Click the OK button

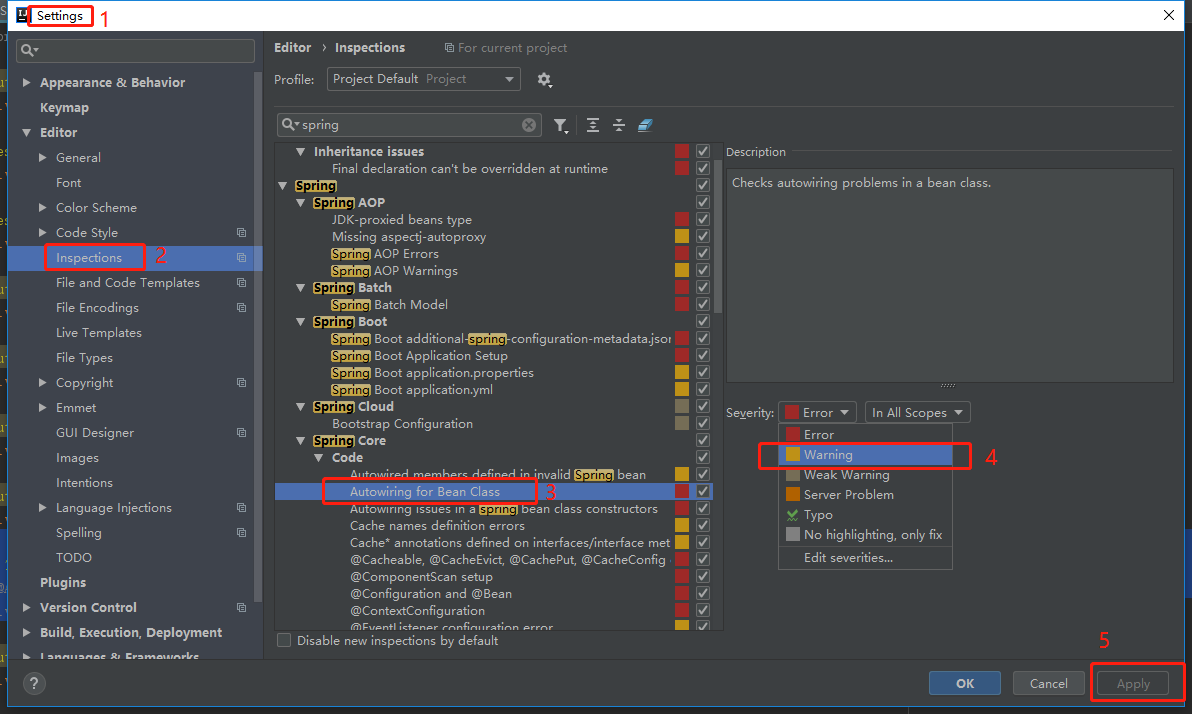(x=964, y=682)
